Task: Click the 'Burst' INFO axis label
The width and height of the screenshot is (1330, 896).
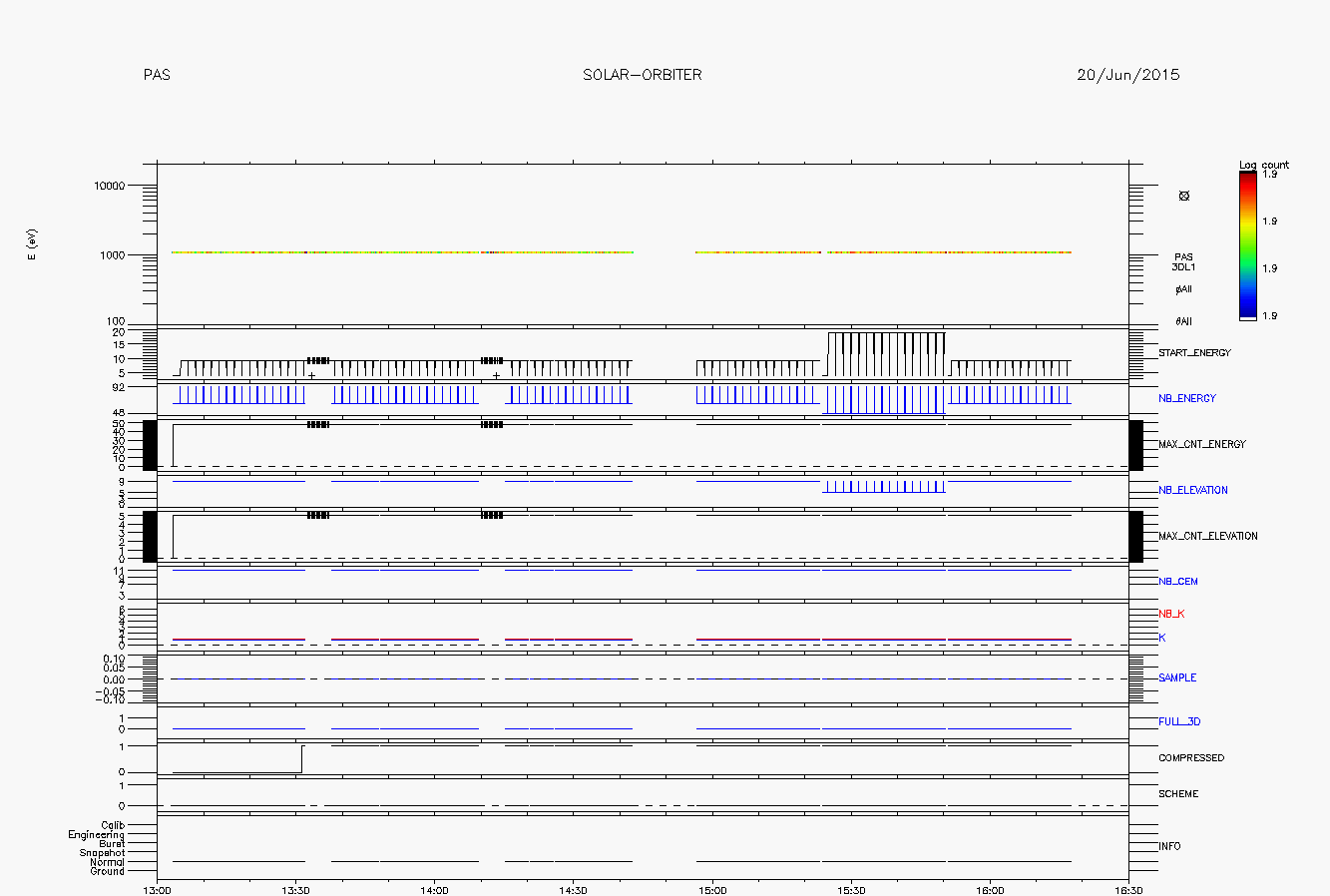Action: pos(112,844)
